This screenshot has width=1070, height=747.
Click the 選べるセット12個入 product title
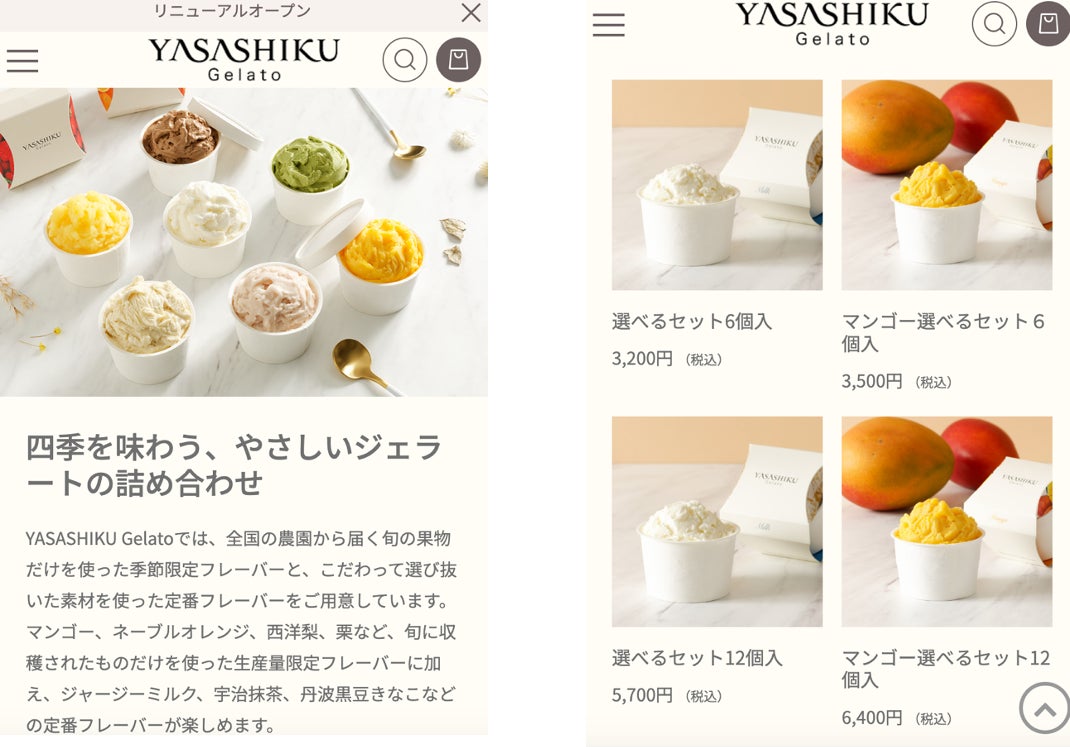[697, 658]
